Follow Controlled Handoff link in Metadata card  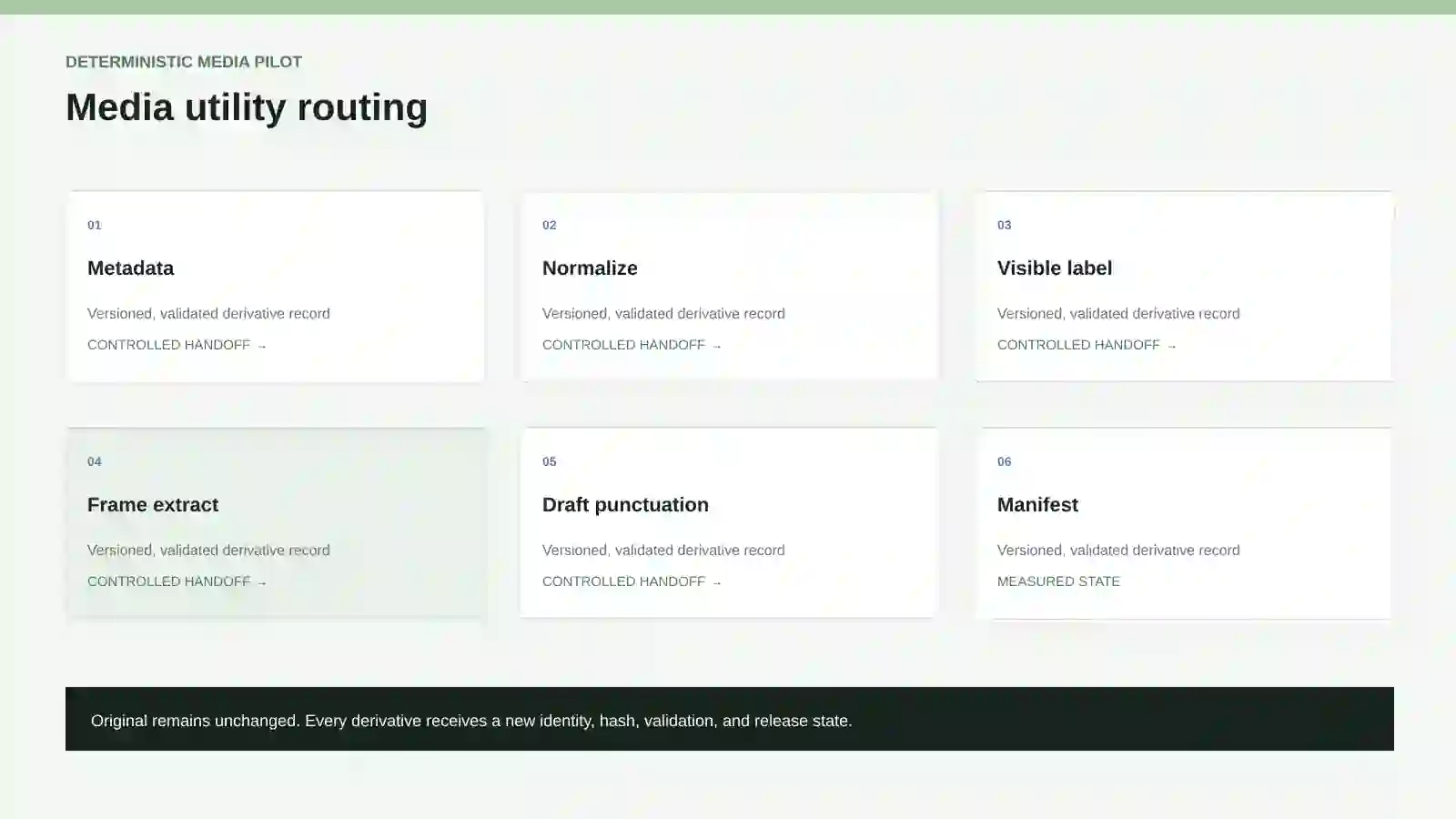(x=177, y=345)
